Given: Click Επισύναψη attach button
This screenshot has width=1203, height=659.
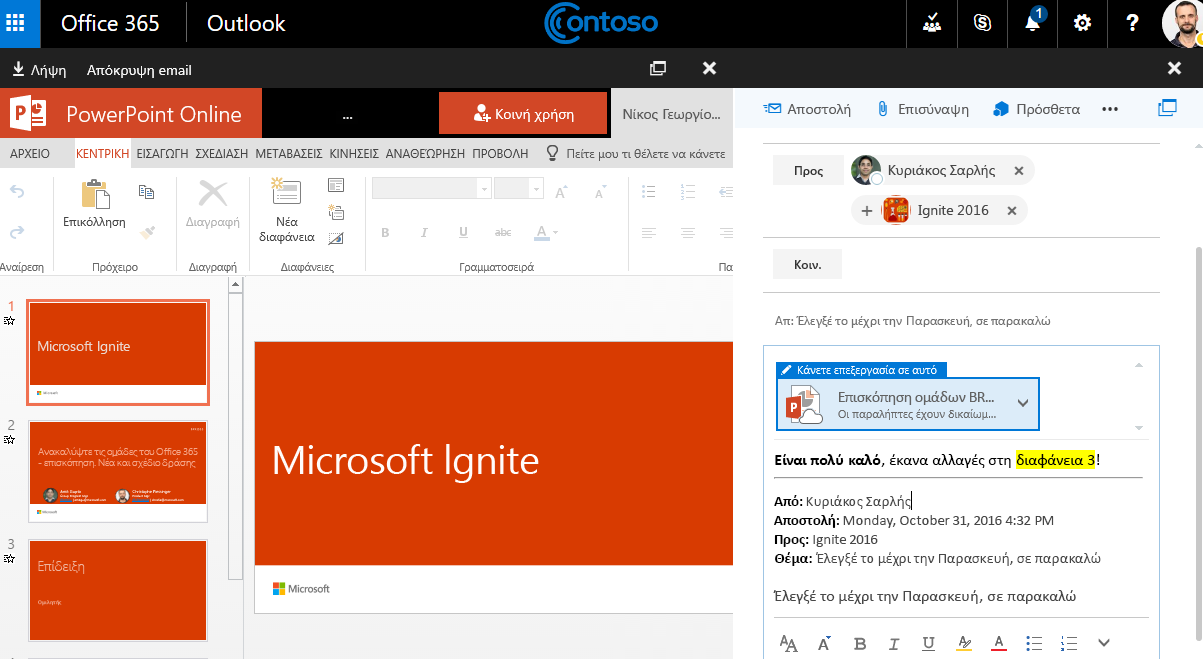Looking at the screenshot, I should coord(922,109).
